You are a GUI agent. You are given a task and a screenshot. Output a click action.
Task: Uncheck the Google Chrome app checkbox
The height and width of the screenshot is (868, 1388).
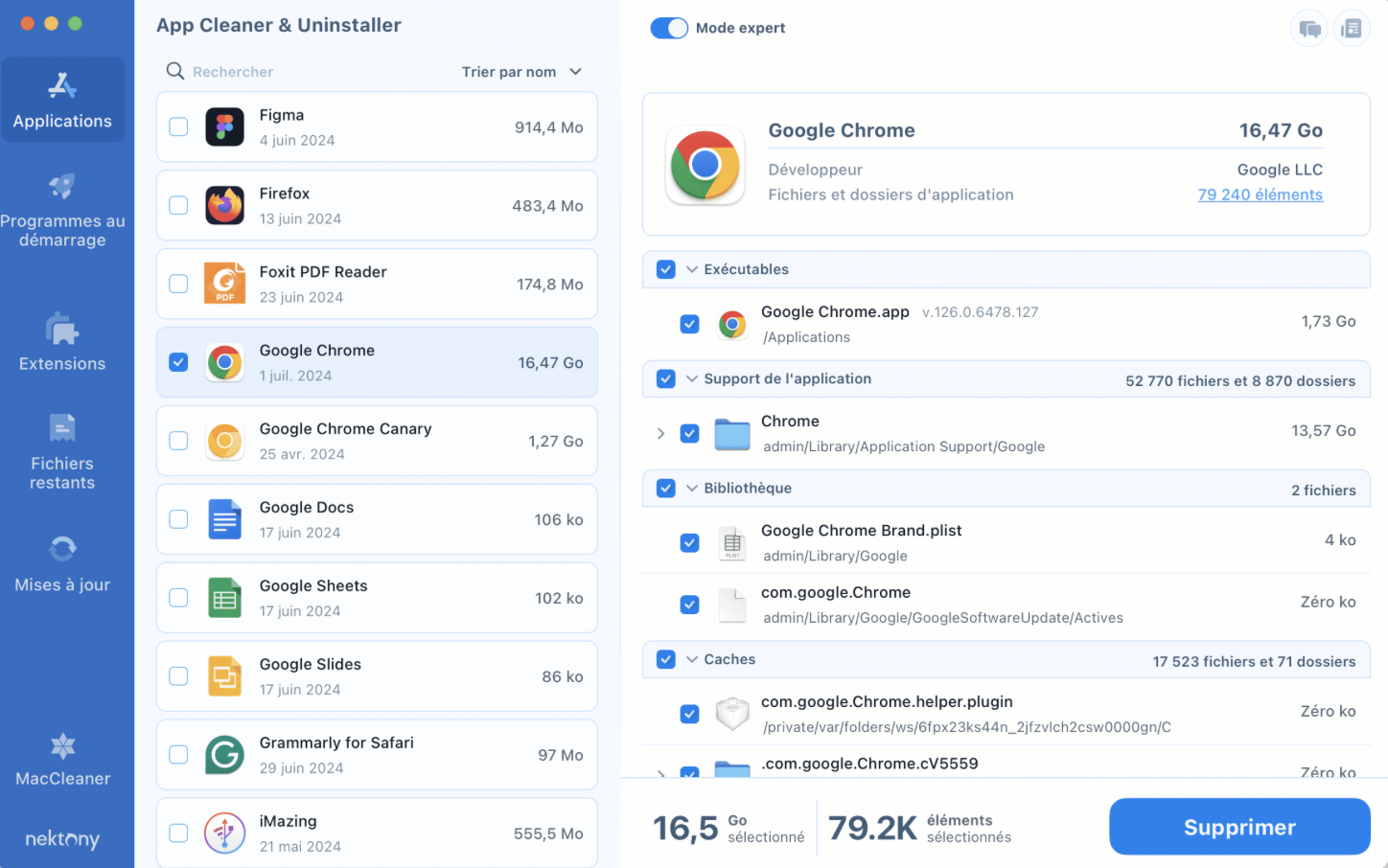coord(689,324)
